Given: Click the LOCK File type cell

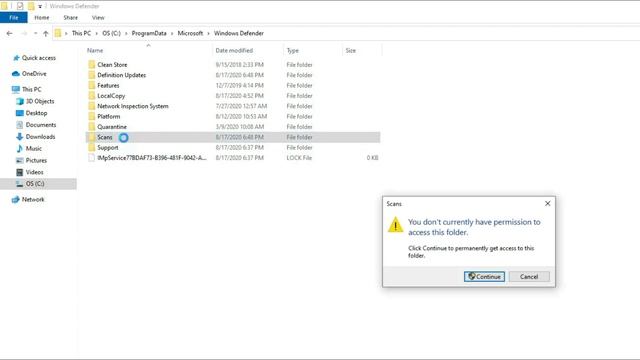Looking at the screenshot, I should (x=299, y=158).
